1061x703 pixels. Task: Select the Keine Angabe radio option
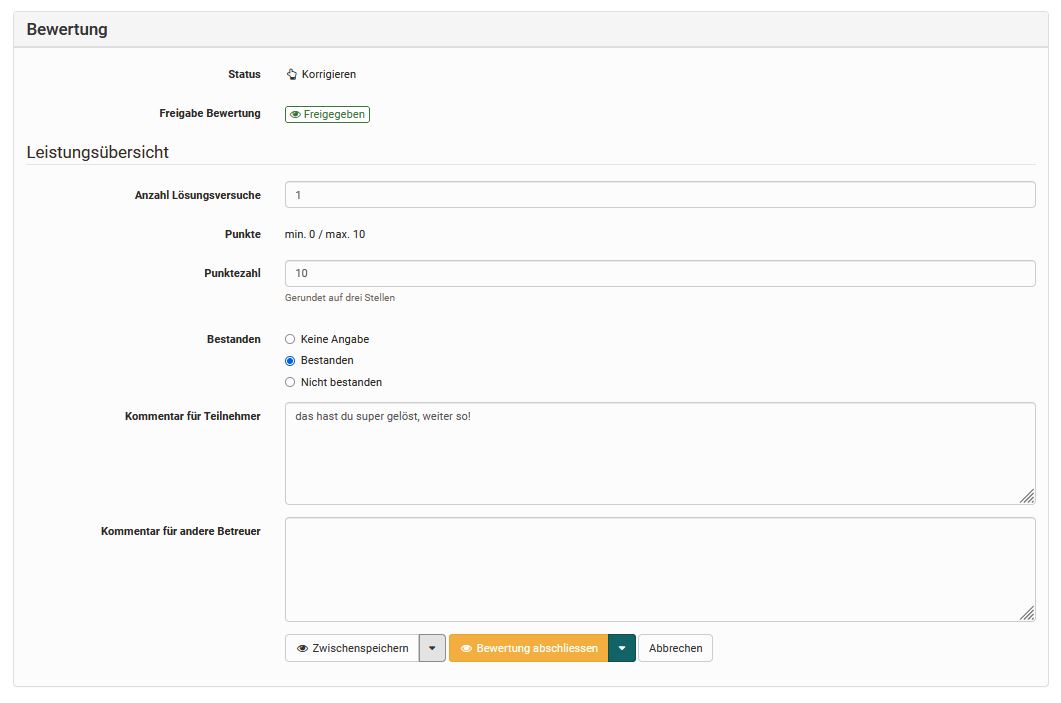[290, 339]
